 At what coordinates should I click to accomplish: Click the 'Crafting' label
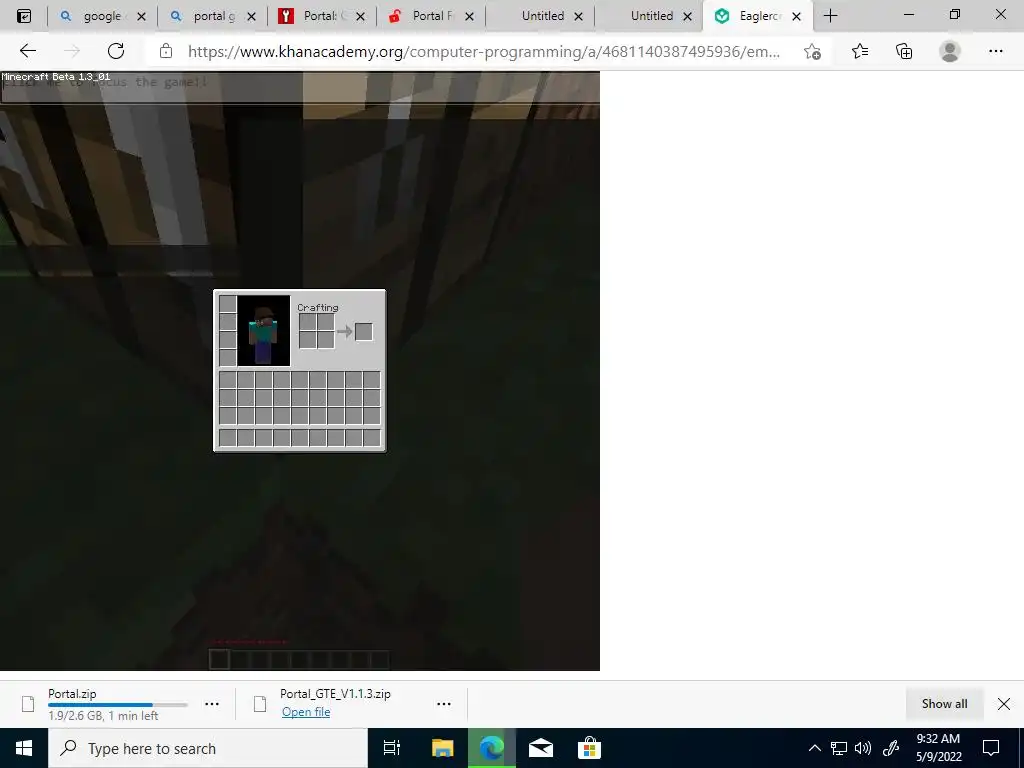318,308
